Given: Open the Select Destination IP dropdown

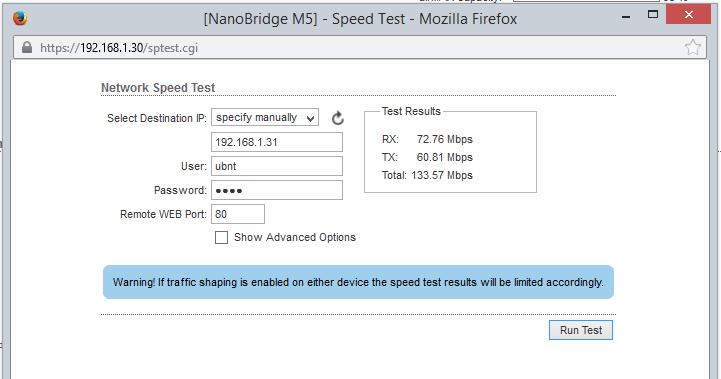Looking at the screenshot, I should click(265, 117).
